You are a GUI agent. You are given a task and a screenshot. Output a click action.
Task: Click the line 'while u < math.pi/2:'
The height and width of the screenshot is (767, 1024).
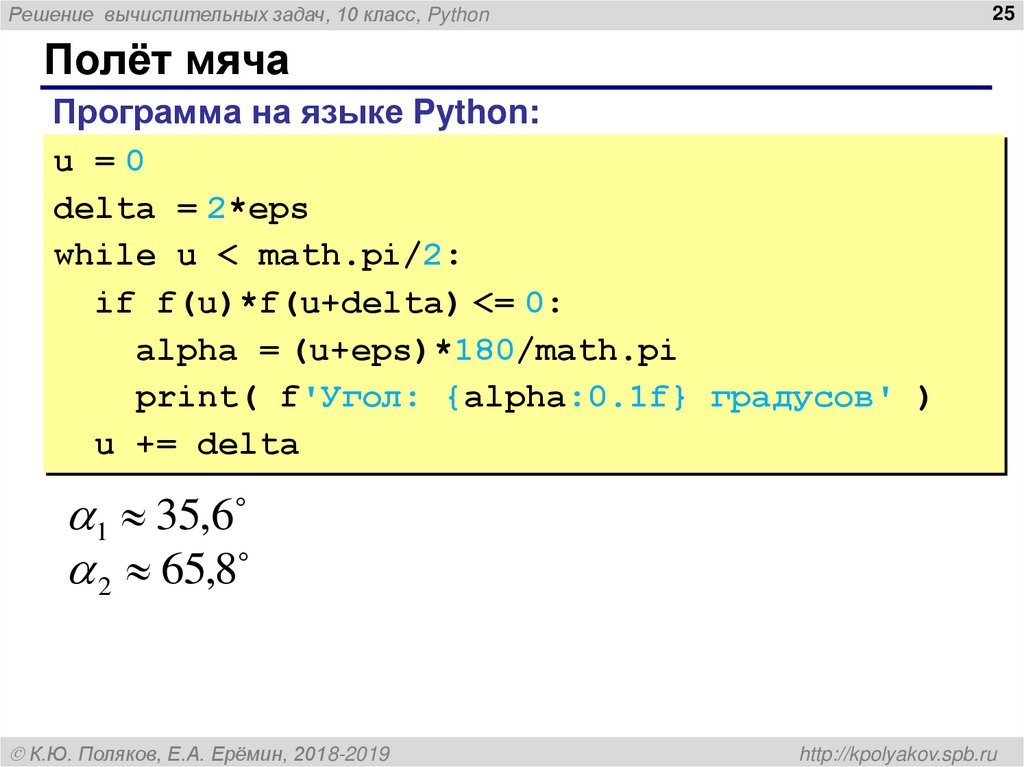tap(257, 255)
